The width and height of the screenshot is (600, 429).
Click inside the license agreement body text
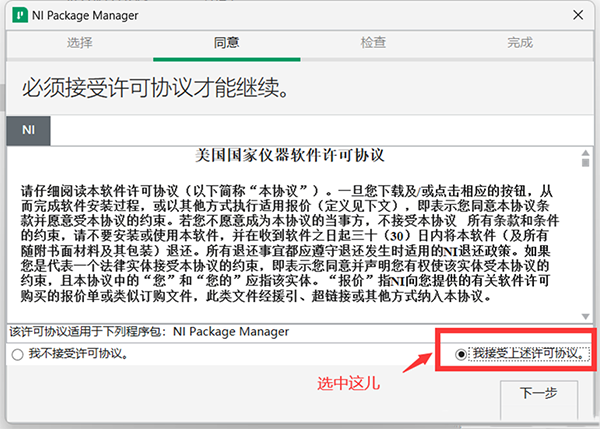click(289, 243)
